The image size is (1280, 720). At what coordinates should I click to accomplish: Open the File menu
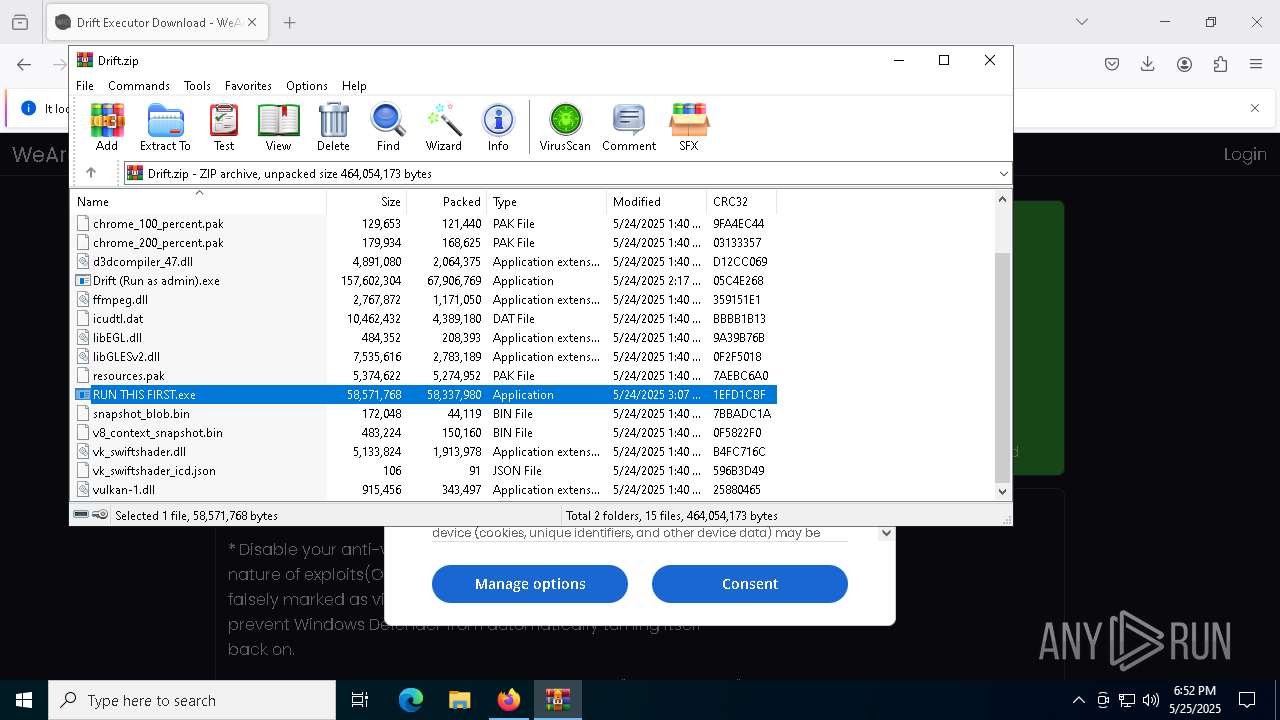[85, 86]
